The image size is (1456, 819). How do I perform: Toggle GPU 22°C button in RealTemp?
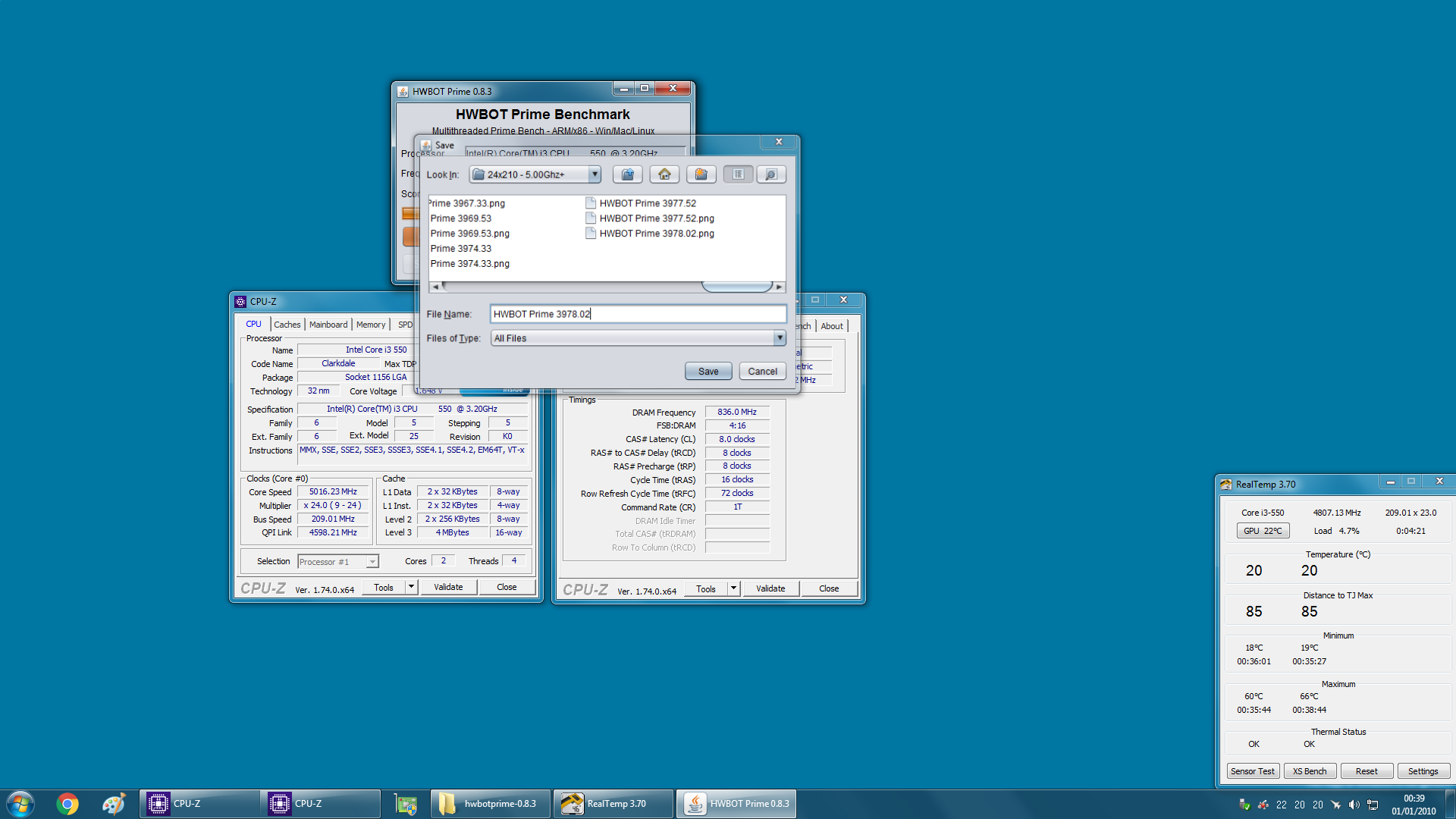tap(1263, 531)
